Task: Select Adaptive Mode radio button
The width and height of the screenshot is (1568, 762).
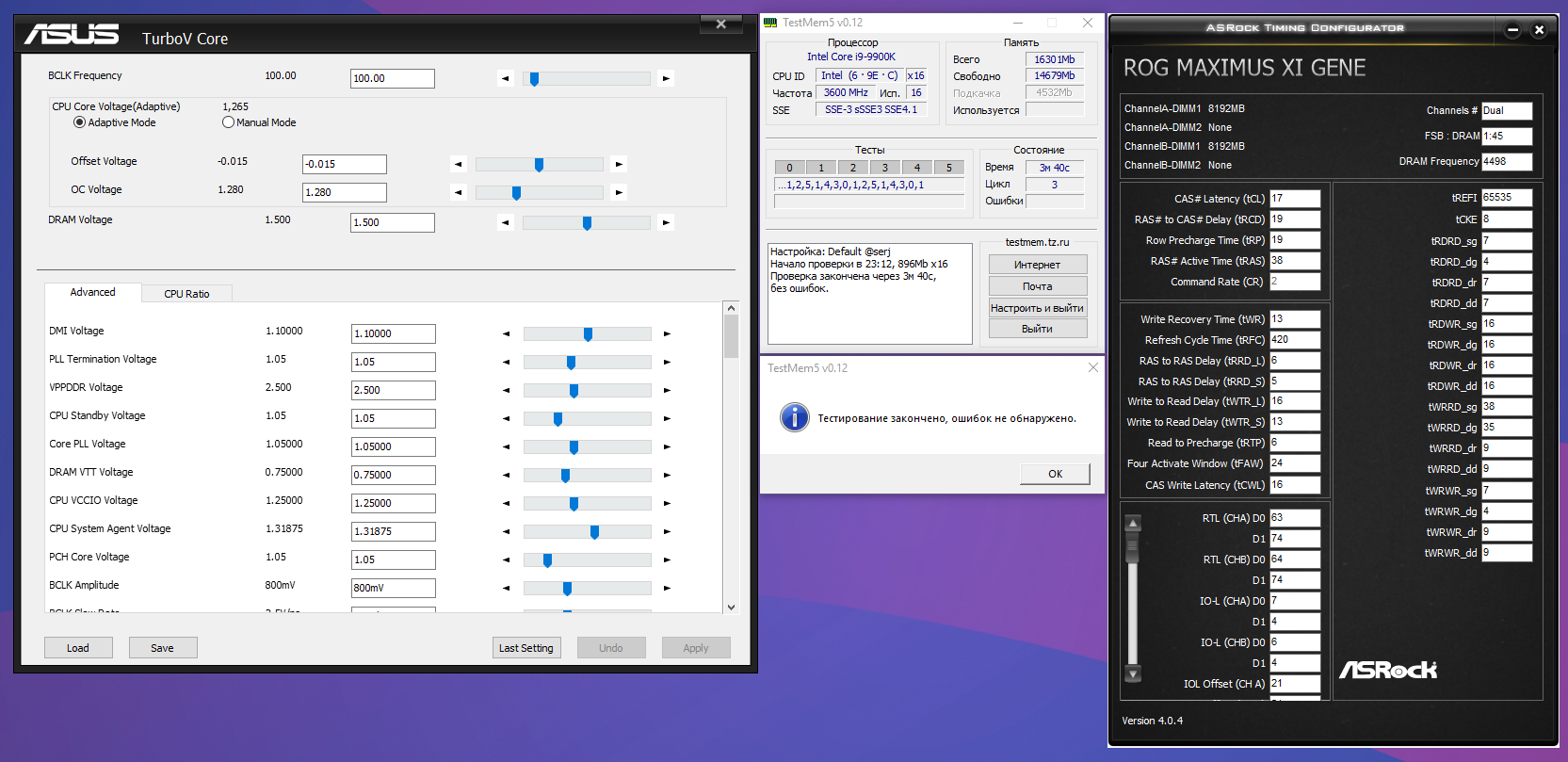Action: point(80,122)
